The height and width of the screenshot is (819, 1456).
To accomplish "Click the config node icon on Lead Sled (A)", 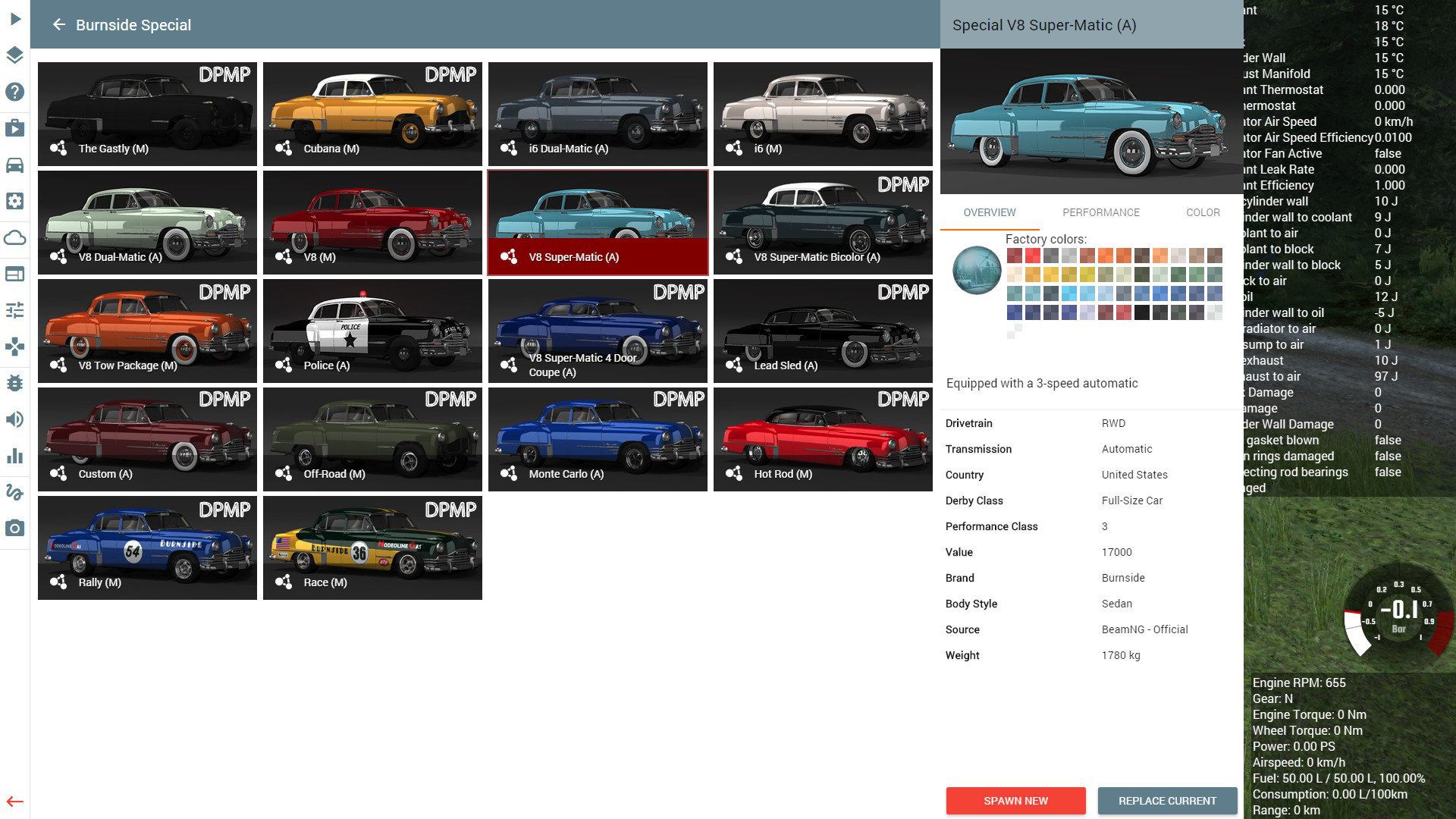I will 734,365.
